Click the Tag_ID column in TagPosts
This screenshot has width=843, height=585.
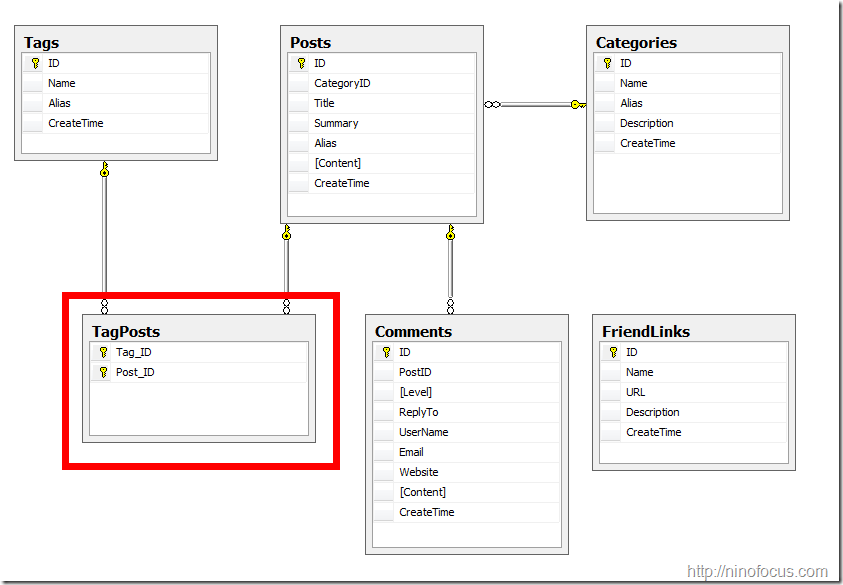(x=199, y=352)
